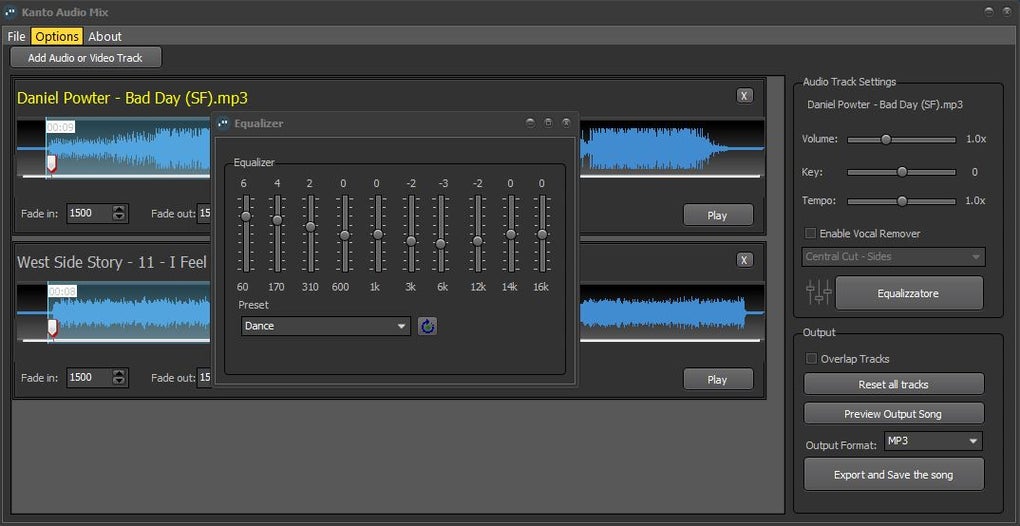The width and height of the screenshot is (1020, 526).
Task: Open the About menu
Action: [105, 36]
